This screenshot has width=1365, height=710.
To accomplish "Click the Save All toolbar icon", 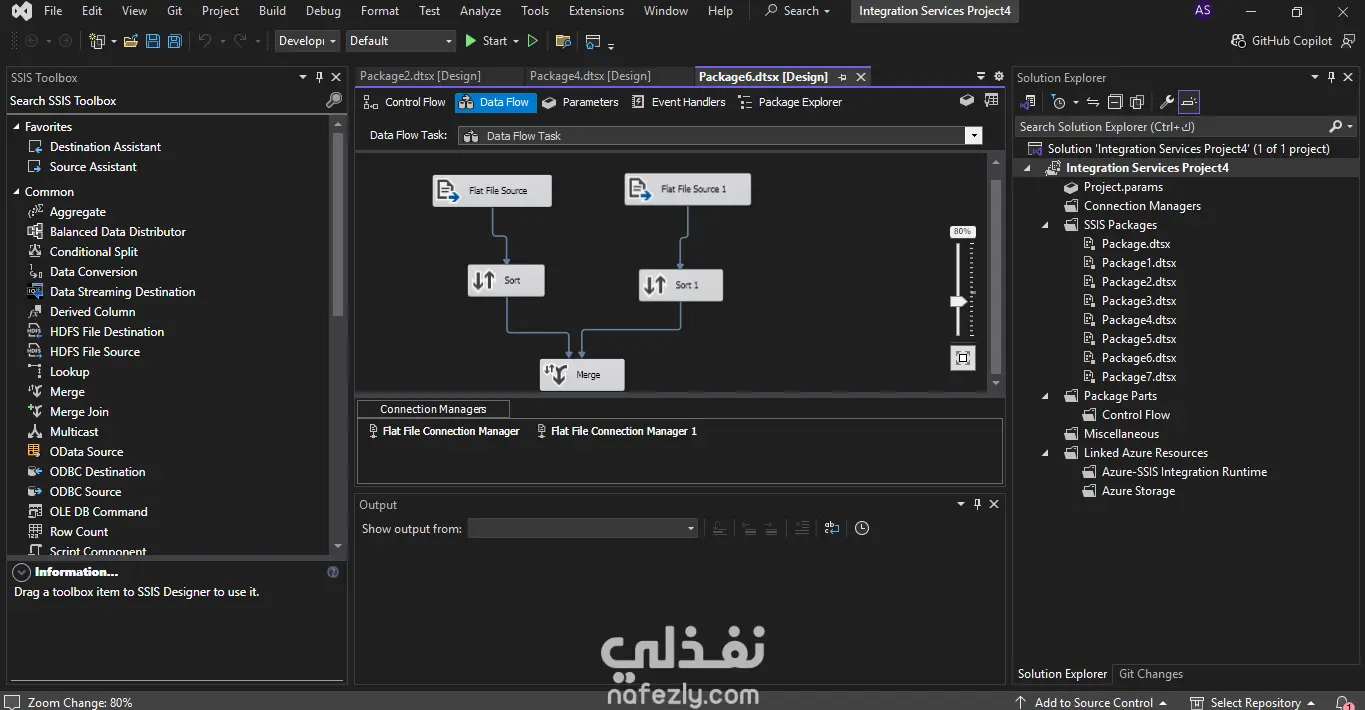I will pos(175,41).
